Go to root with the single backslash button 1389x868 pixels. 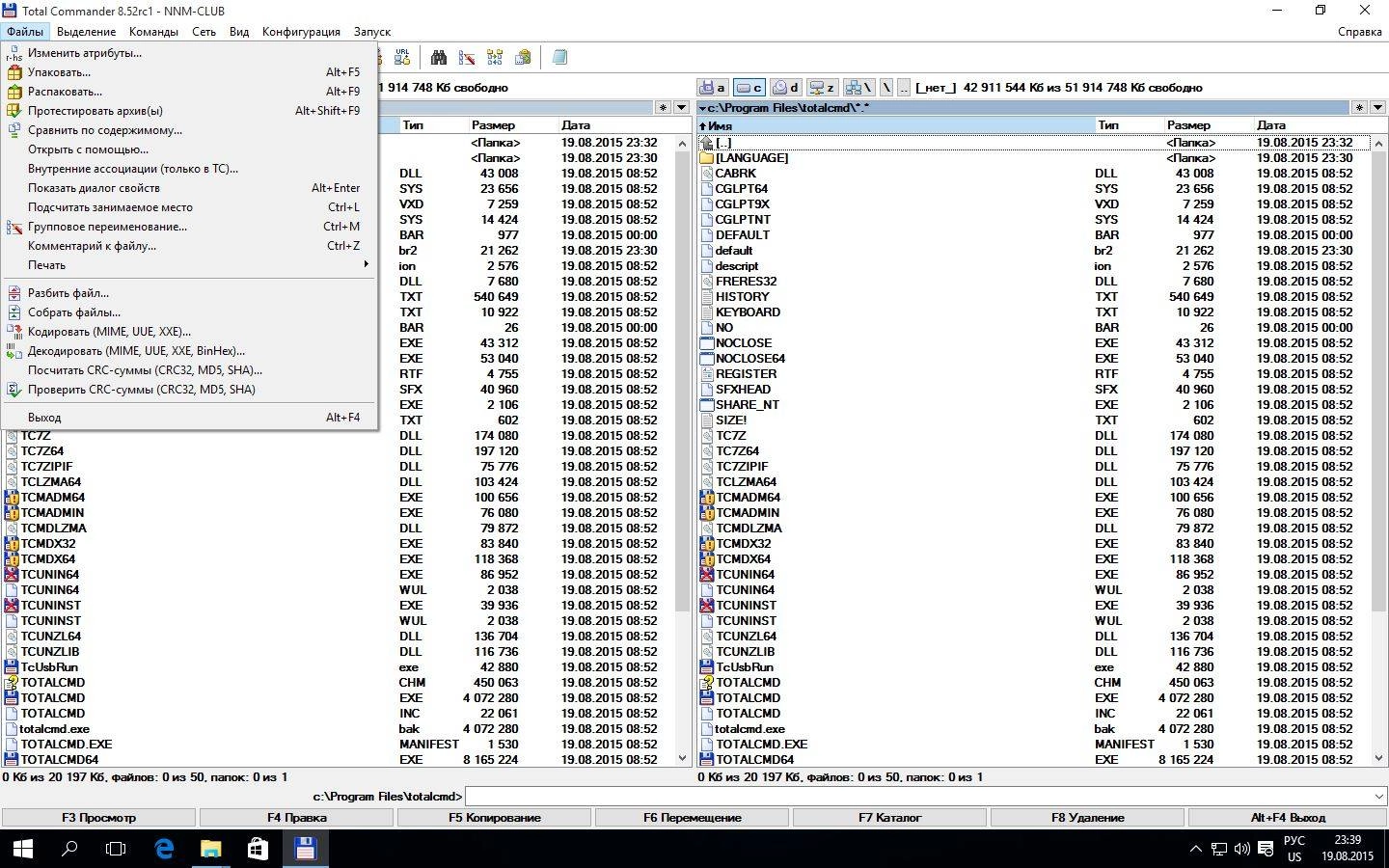tap(886, 88)
